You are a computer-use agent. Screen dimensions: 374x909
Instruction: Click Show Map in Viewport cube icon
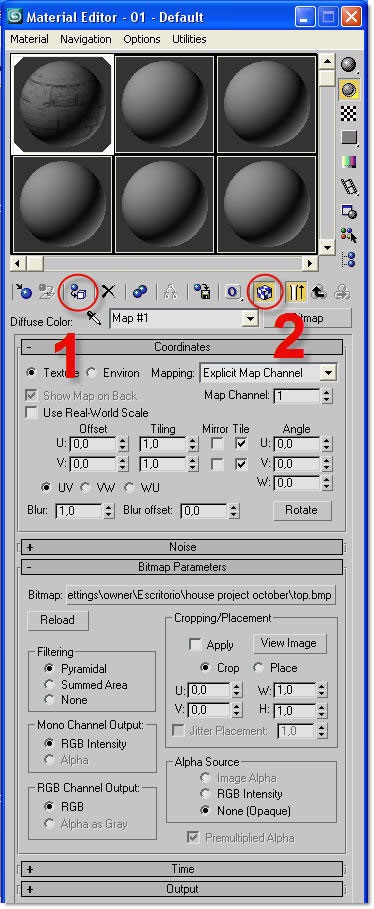click(x=264, y=292)
